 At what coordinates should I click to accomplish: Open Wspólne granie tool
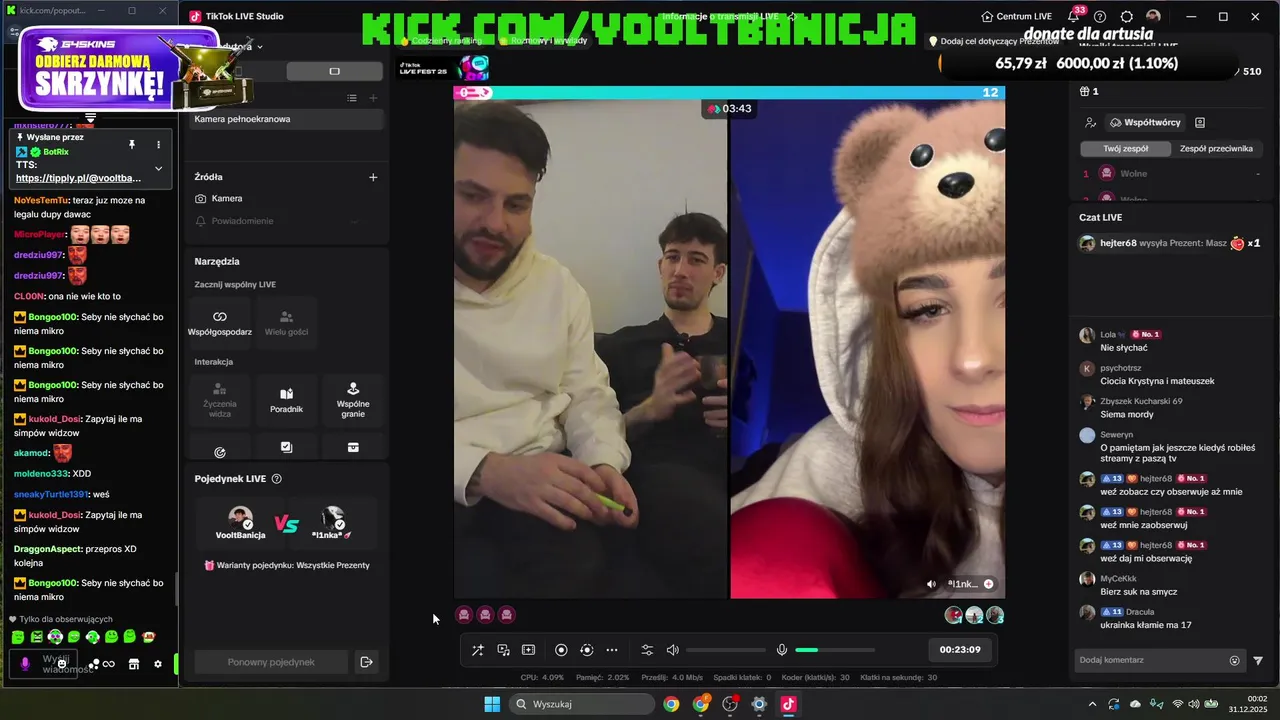[353, 400]
